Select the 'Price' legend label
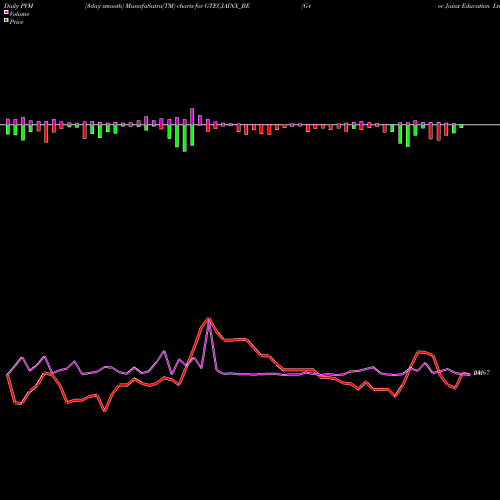Screen dimensions: 500x500 pos(16,22)
